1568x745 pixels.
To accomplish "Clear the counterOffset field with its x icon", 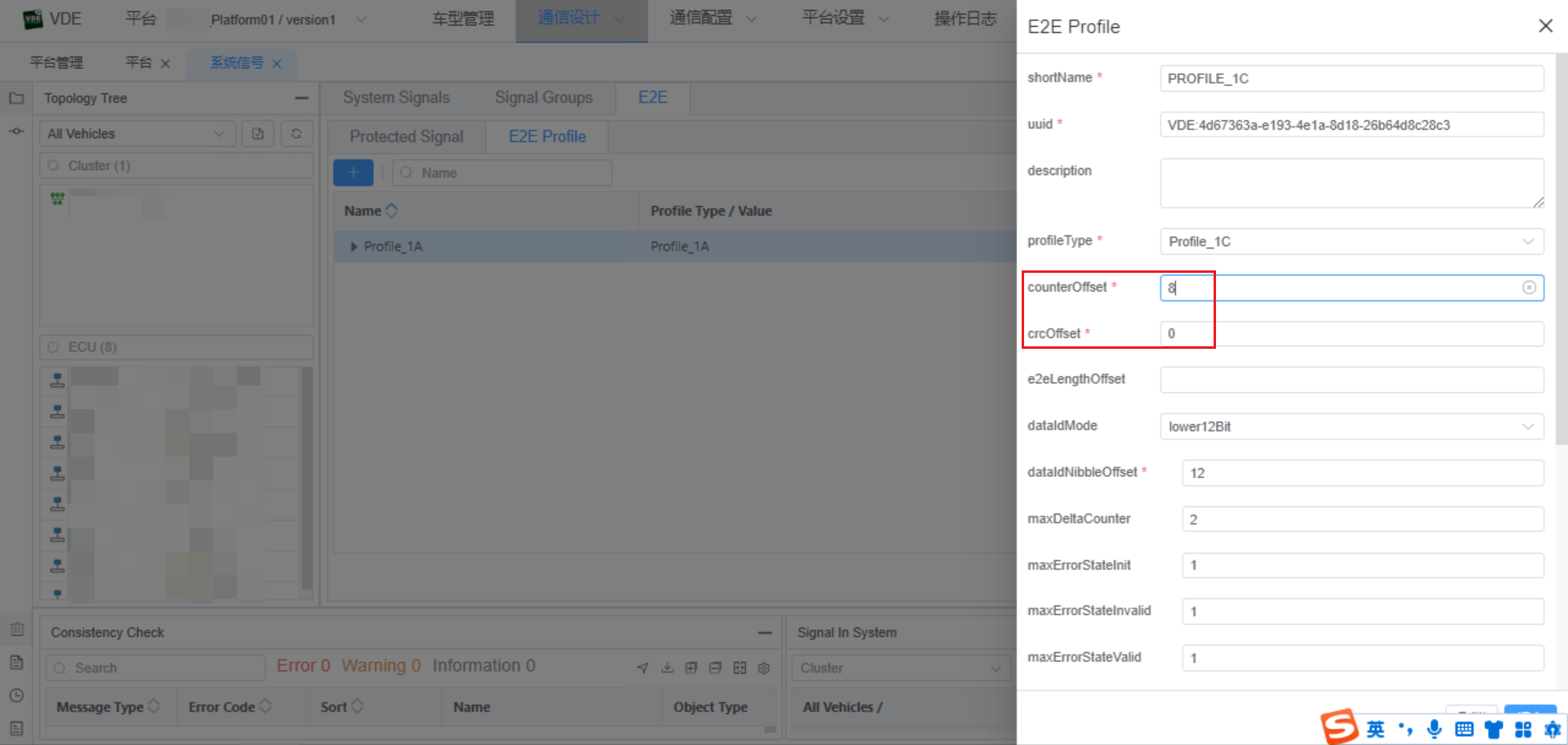I will pyautogui.click(x=1529, y=288).
